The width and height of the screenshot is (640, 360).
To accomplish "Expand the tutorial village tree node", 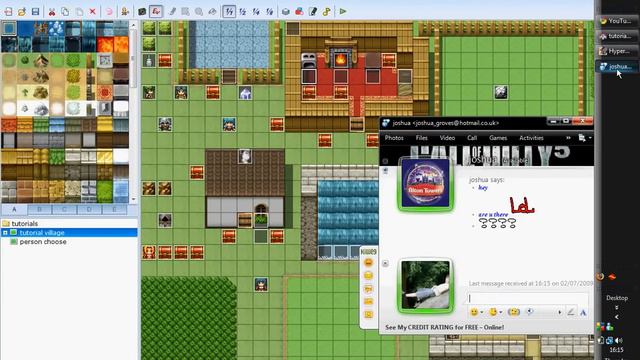I will [x=5, y=233].
